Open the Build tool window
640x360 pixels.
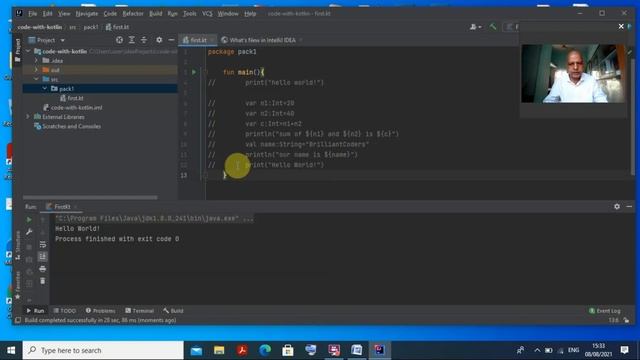[x=173, y=311]
